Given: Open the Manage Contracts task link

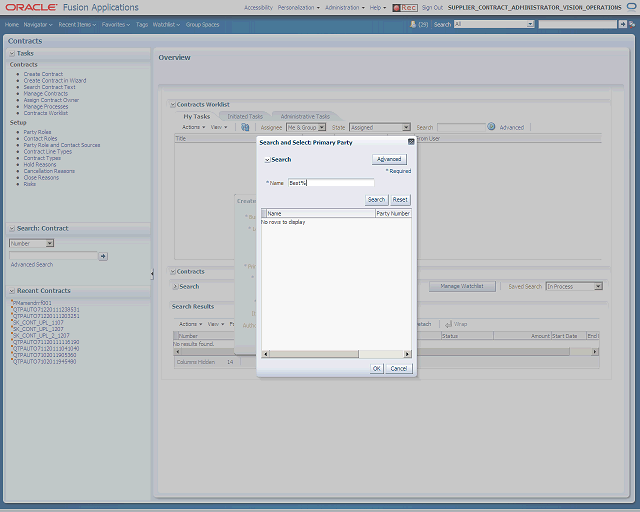Looking at the screenshot, I should [46, 94].
